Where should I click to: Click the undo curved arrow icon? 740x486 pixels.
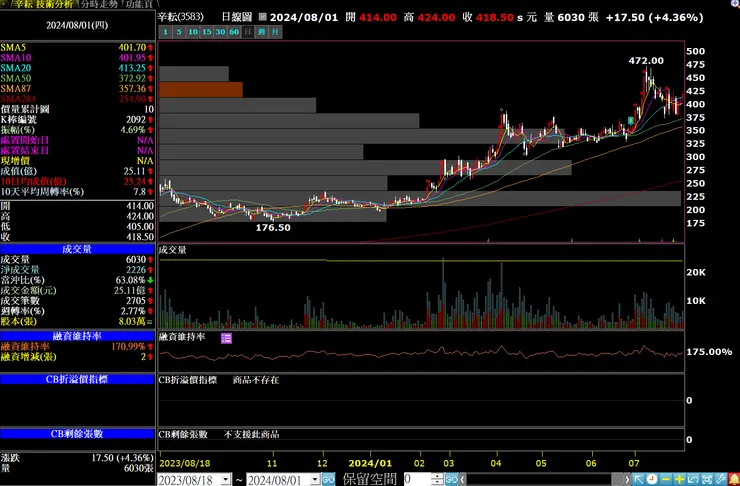[693, 479]
